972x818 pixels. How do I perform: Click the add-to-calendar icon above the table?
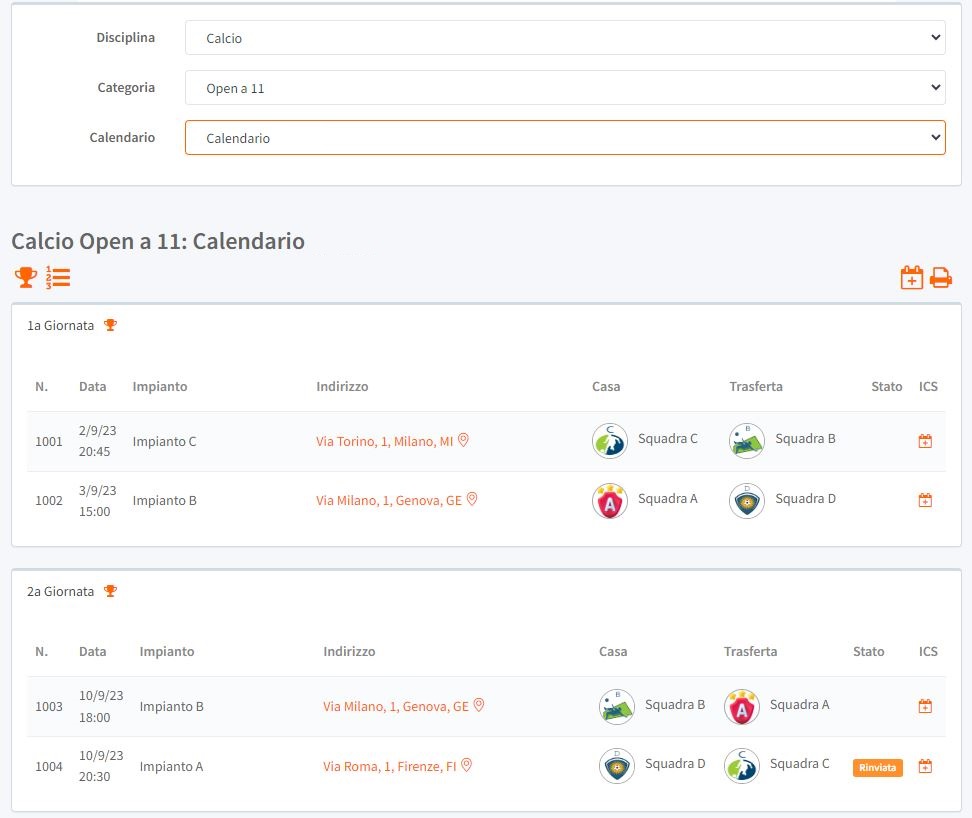[x=911, y=277]
